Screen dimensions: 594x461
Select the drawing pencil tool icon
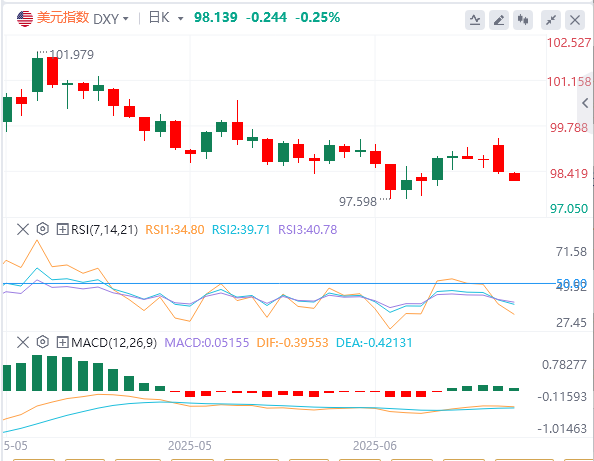point(499,20)
